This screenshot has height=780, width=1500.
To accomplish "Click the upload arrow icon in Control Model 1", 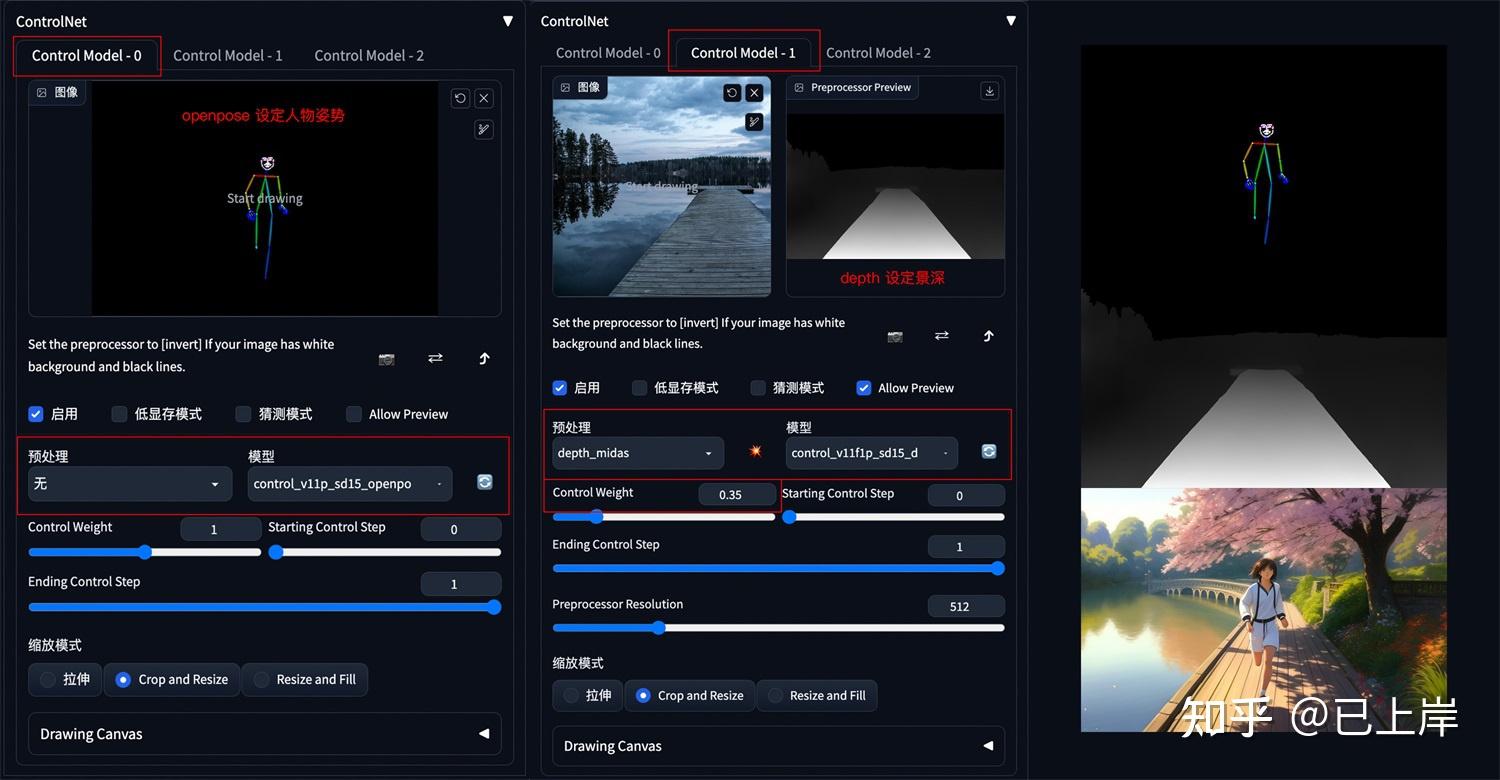I will [x=988, y=336].
